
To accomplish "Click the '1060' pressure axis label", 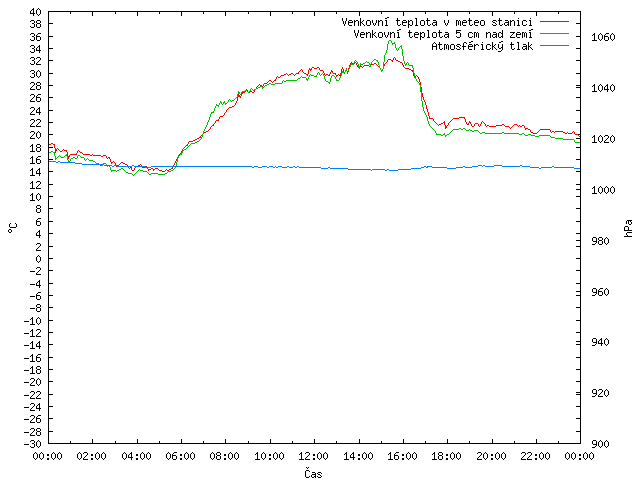I will point(603,38).
